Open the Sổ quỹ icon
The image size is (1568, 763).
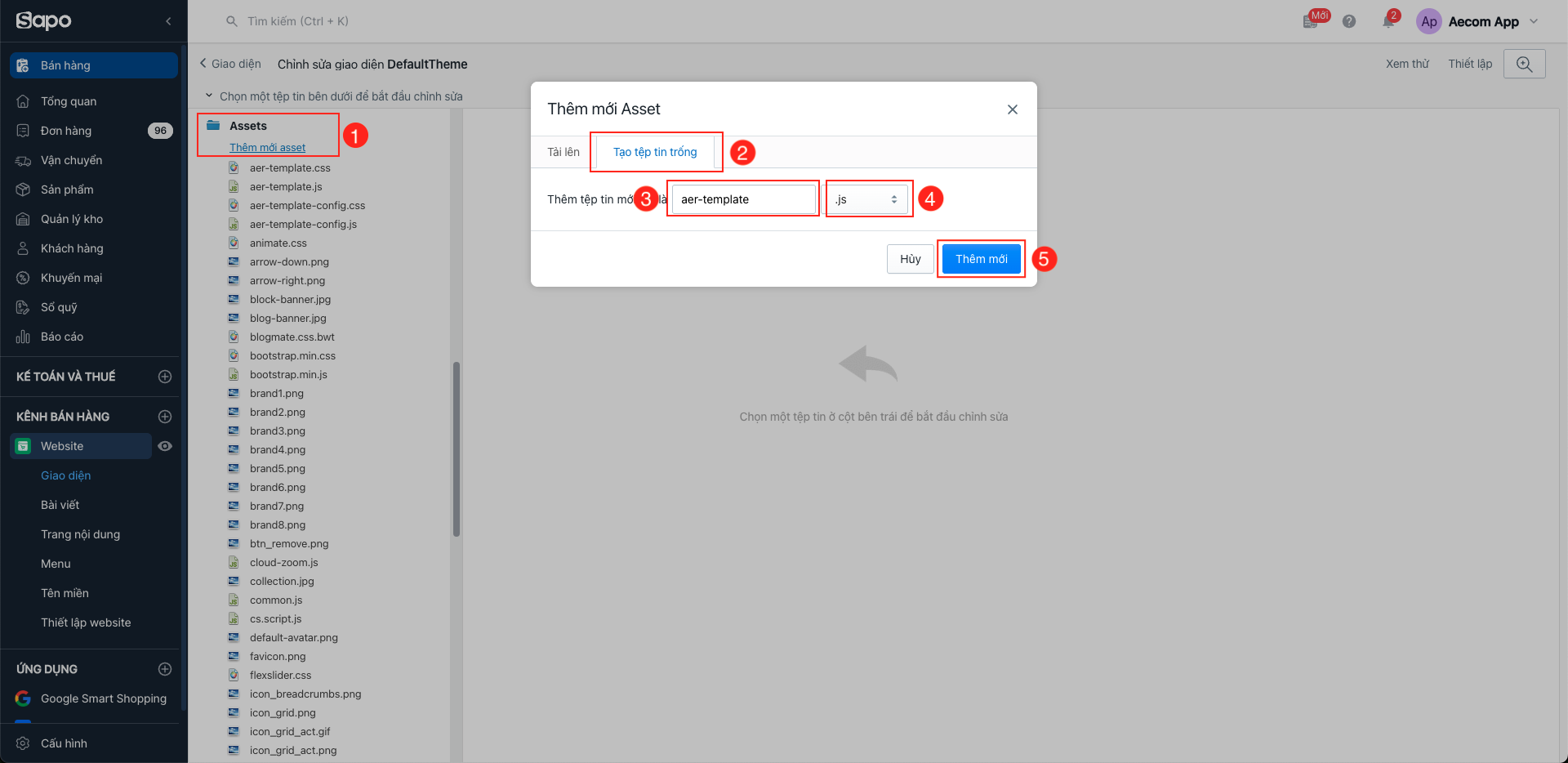click(x=23, y=307)
